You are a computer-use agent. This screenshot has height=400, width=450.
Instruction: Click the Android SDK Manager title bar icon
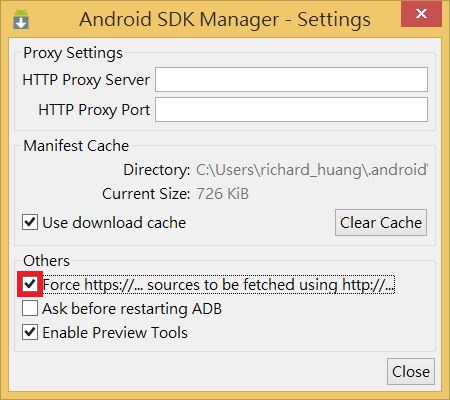click(21, 20)
